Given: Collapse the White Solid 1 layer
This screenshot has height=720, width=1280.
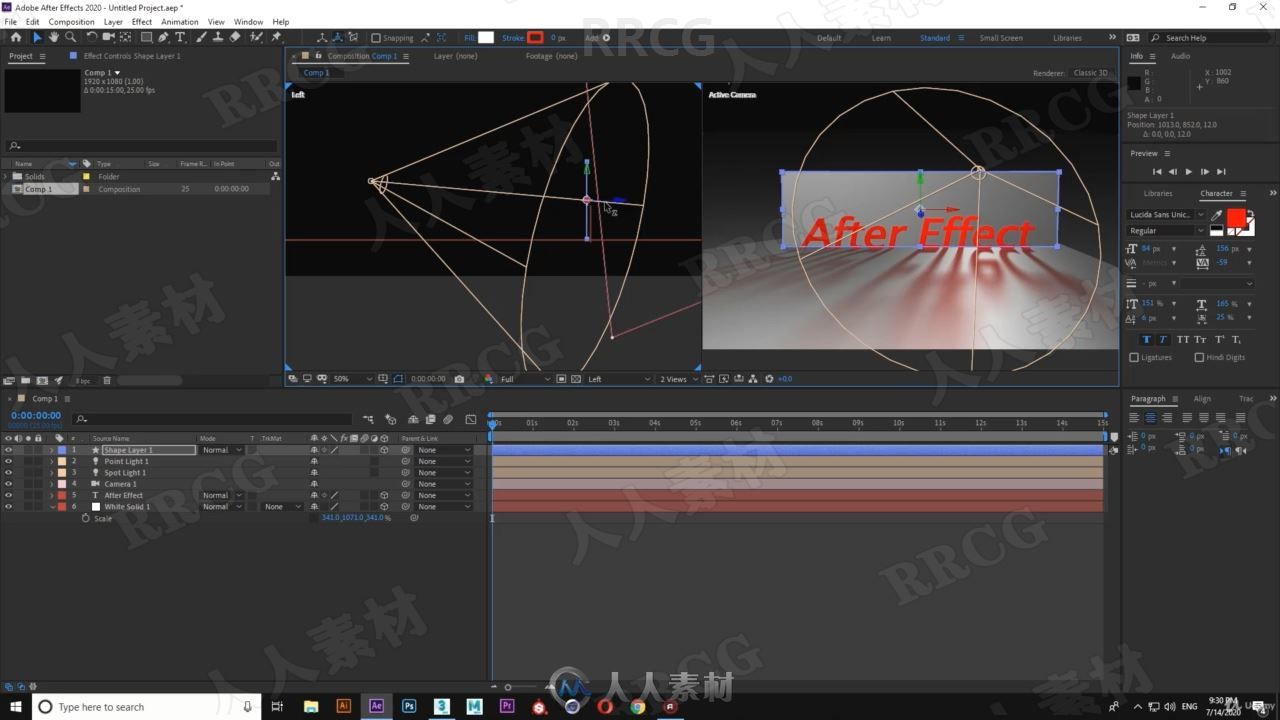Looking at the screenshot, I should (51, 507).
